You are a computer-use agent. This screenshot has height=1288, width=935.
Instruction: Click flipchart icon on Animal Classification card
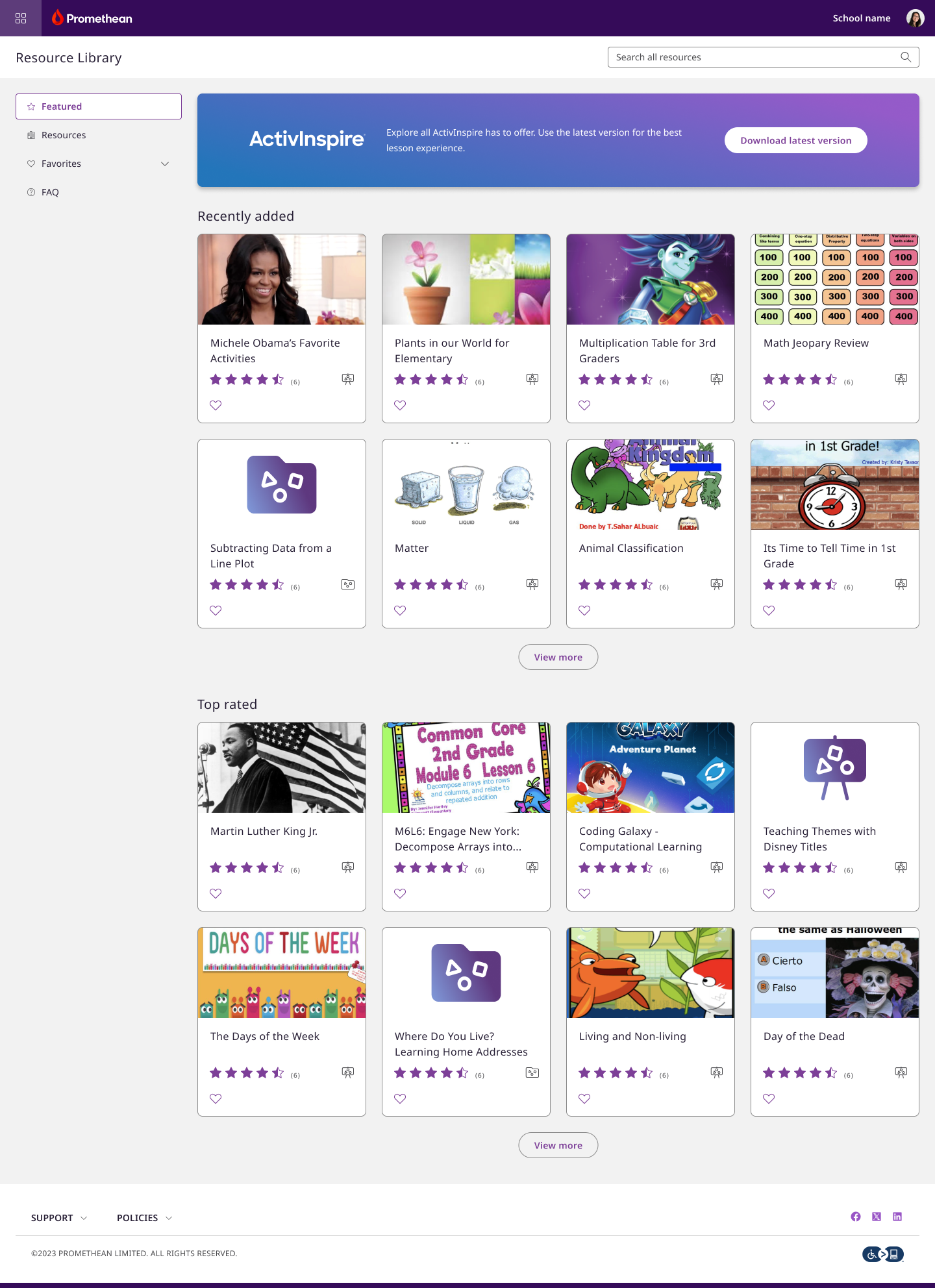click(x=717, y=584)
